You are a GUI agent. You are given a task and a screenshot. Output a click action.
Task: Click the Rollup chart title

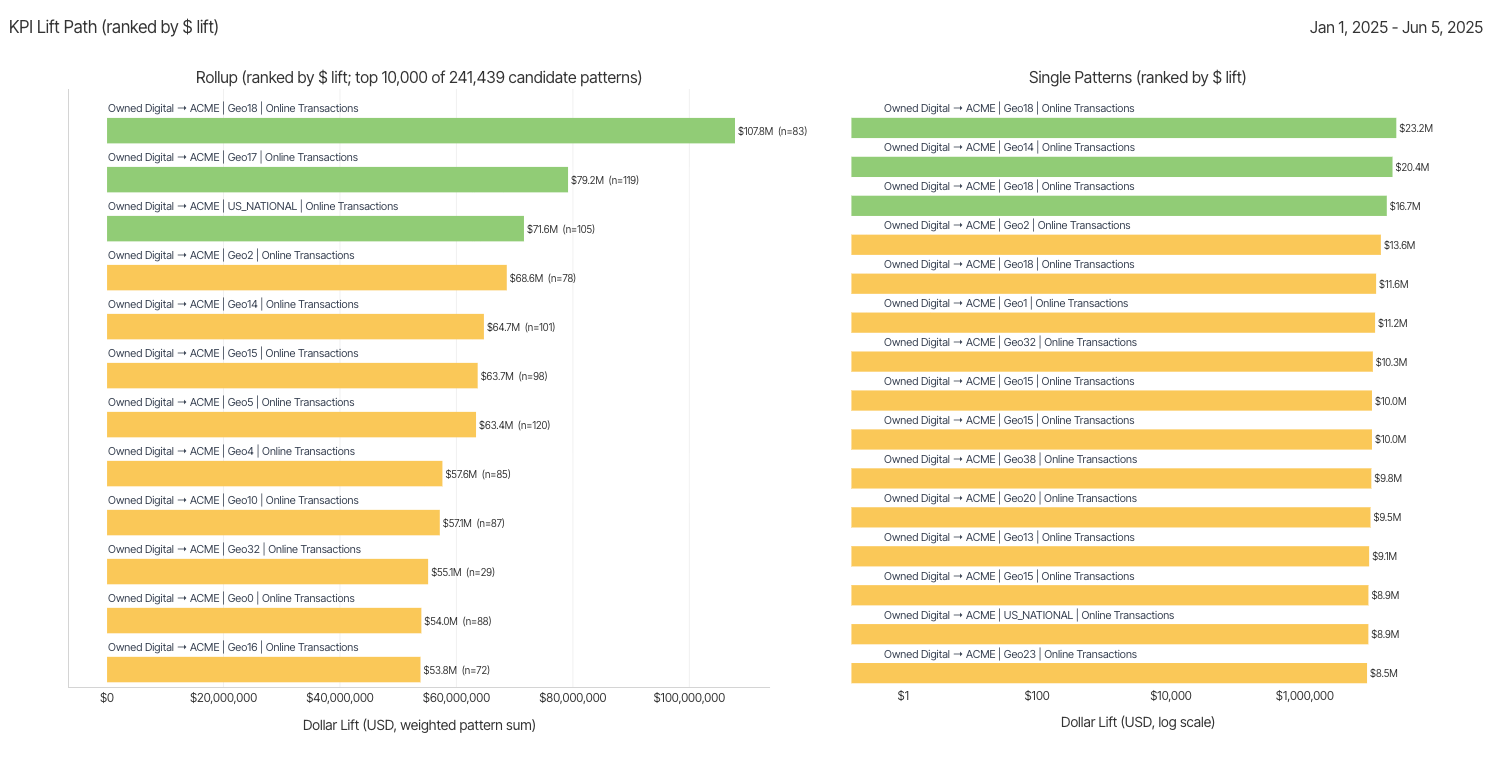(x=419, y=78)
